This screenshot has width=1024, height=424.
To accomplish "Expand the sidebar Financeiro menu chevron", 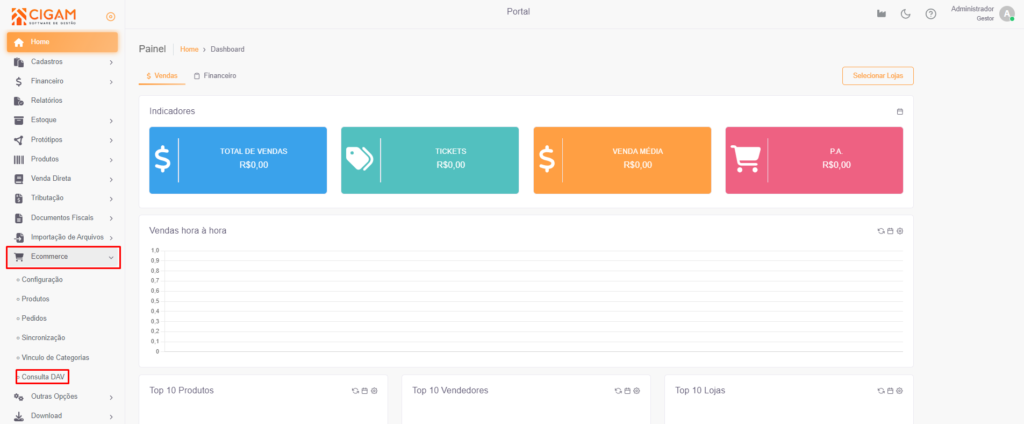I will [x=111, y=82].
